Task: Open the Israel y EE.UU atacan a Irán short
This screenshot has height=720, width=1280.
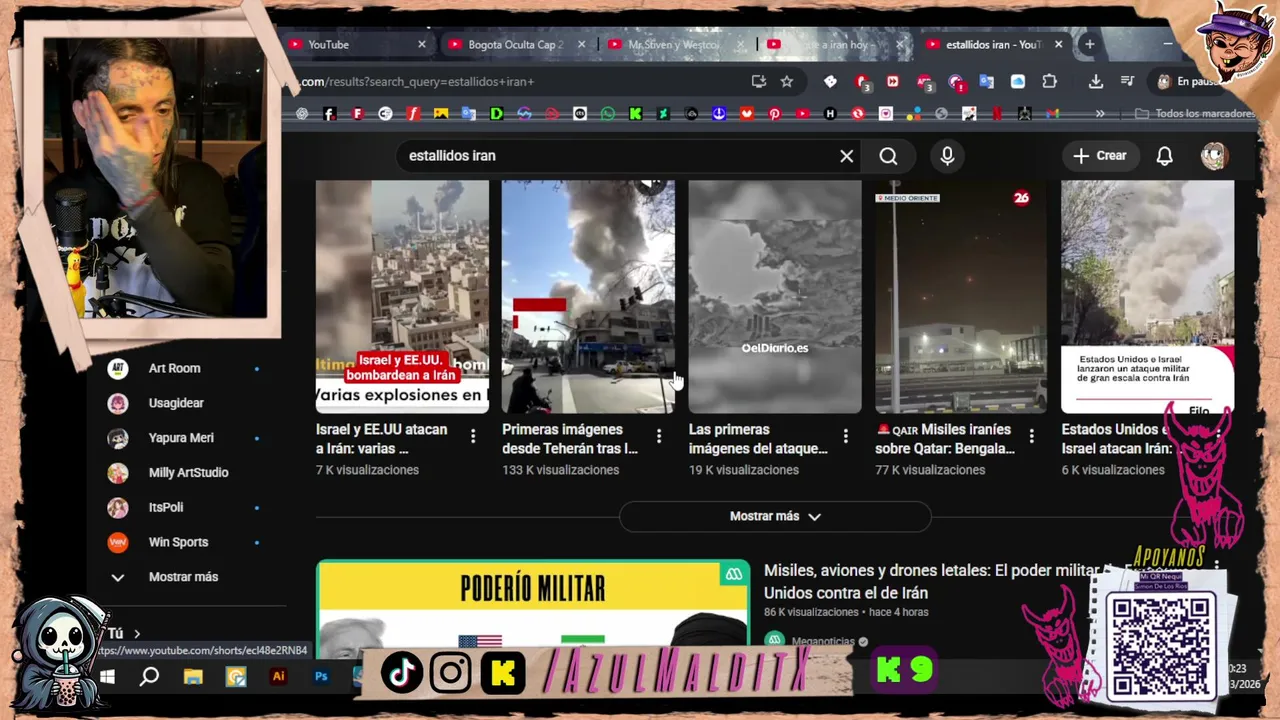Action: tap(382, 438)
